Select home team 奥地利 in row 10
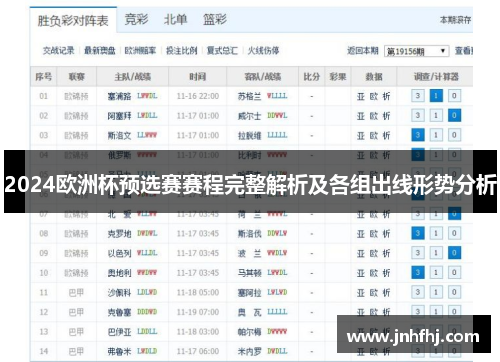500x362 pixels. click(x=119, y=273)
